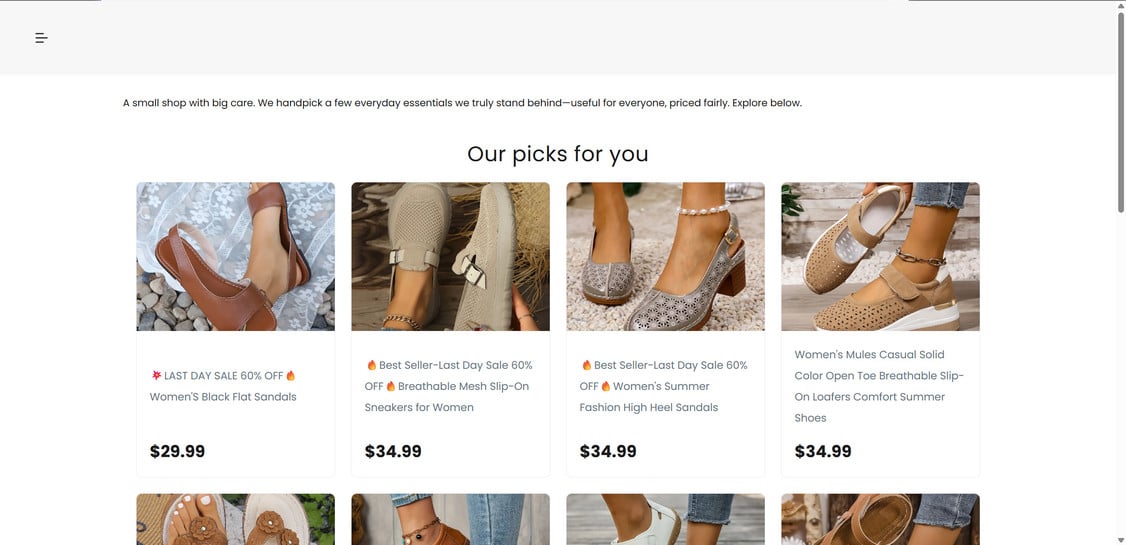The width and height of the screenshot is (1126, 545).
Task: Open the second product thumbnail in bottom row
Action: [450, 519]
